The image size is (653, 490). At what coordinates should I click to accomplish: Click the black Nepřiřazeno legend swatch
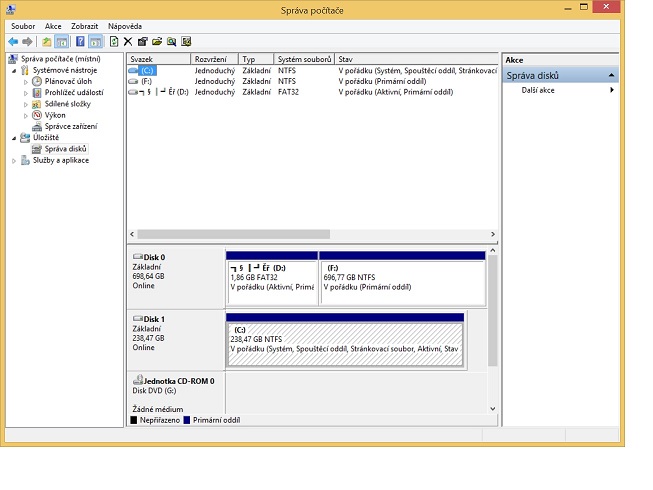point(134,420)
